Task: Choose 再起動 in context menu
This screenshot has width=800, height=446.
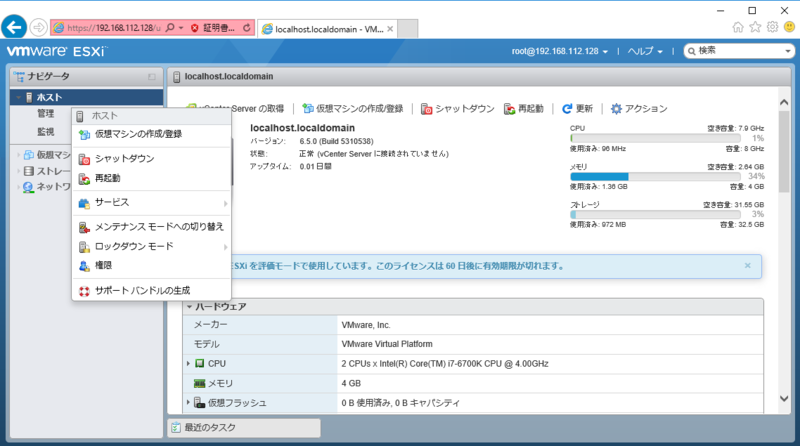Action: coord(152,178)
